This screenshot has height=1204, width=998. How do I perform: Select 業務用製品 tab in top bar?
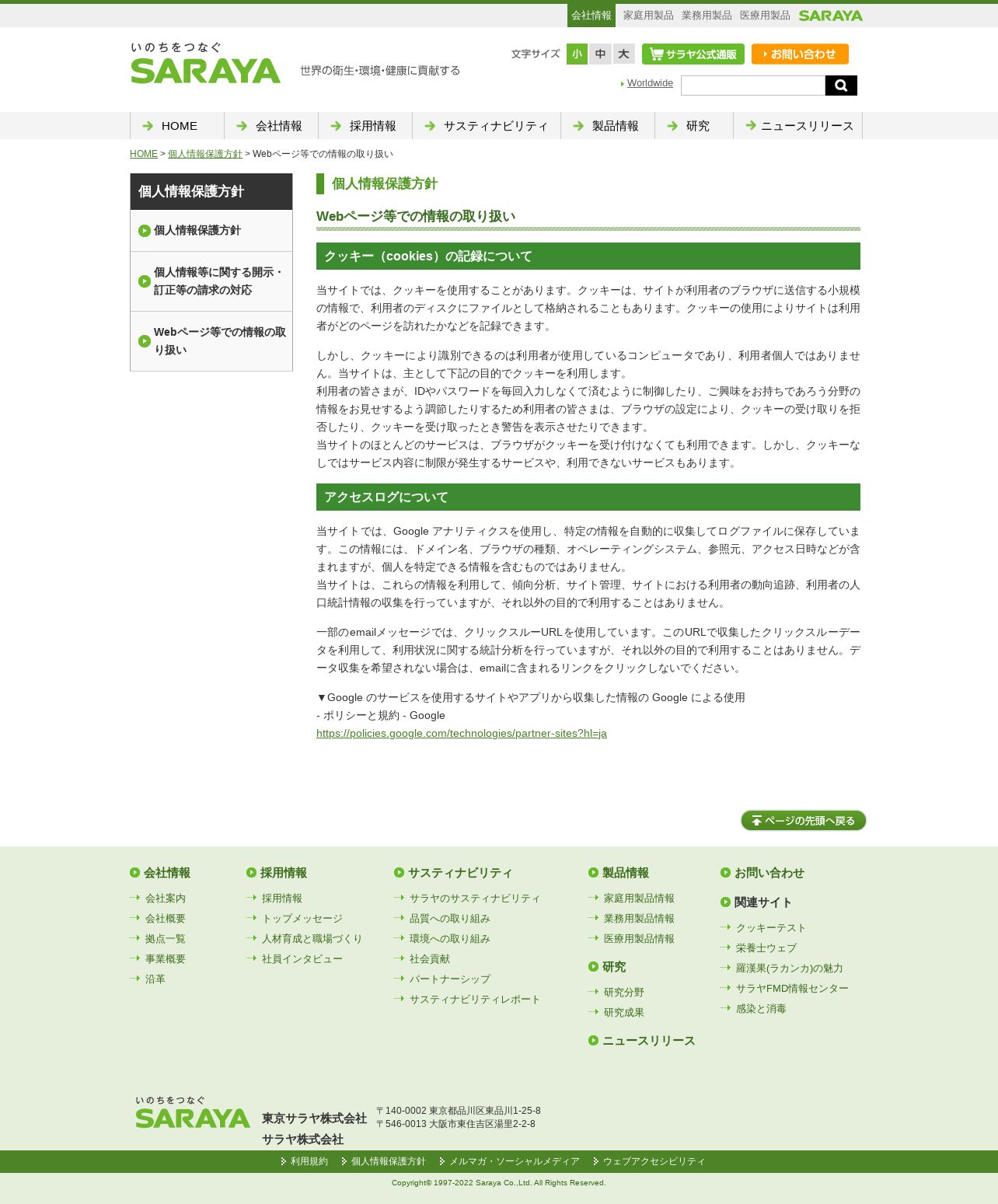coord(707,16)
